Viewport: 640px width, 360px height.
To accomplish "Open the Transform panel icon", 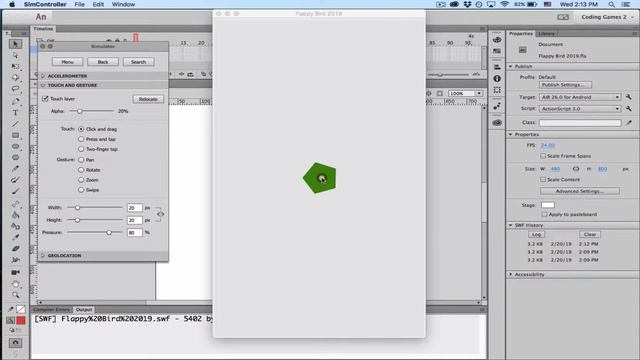I will (x=497, y=90).
